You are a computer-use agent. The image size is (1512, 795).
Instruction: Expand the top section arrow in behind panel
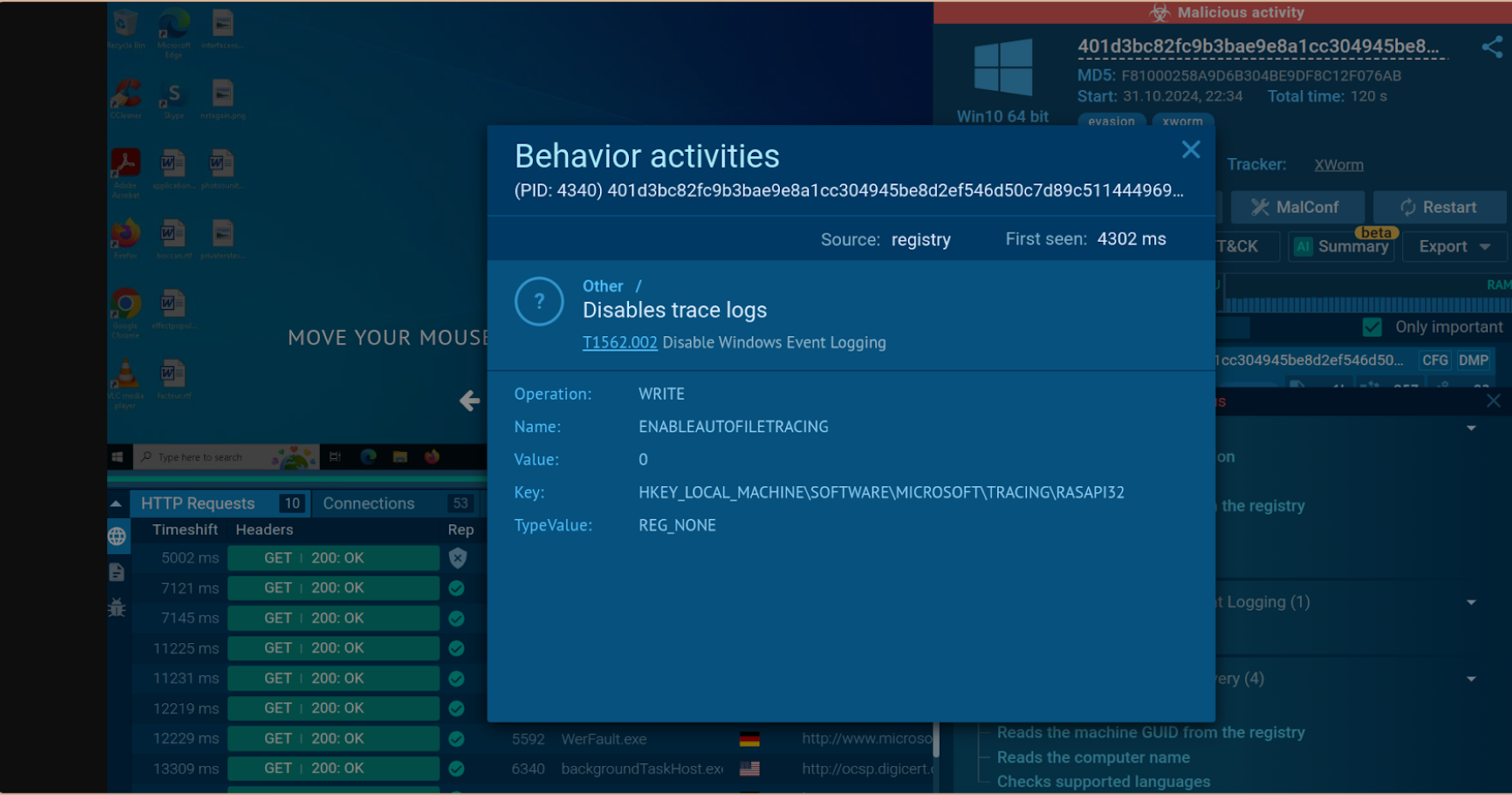click(x=1471, y=428)
